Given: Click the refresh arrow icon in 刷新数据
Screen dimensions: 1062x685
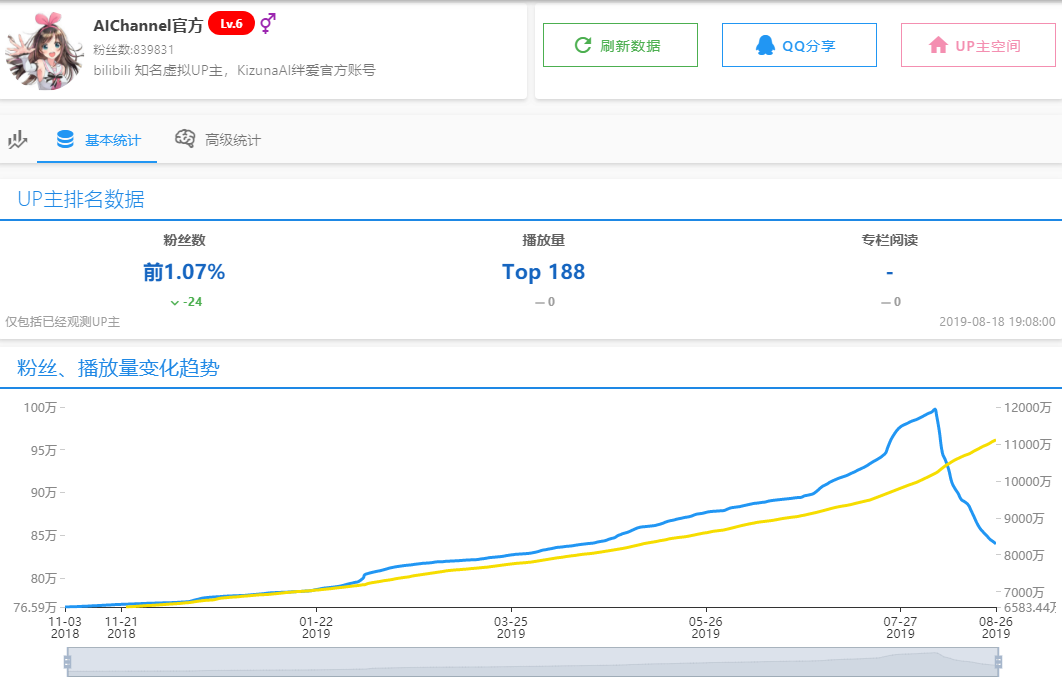Looking at the screenshot, I should 583,45.
